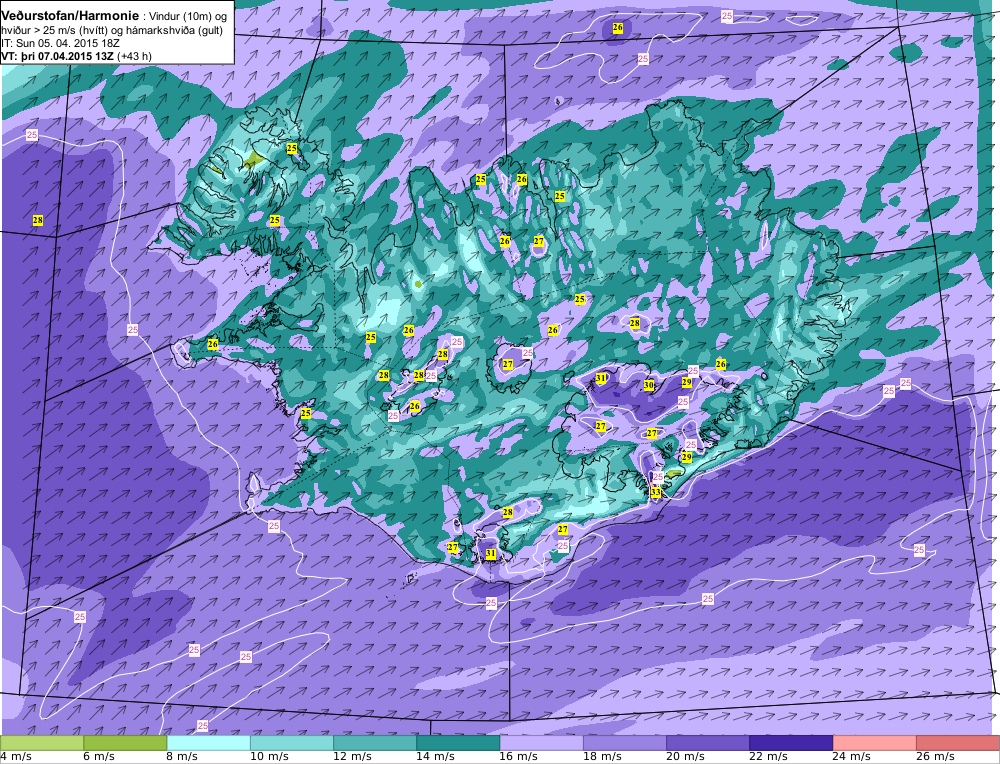Choose the red 26 m/s legend swatch
The width and height of the screenshot is (1000, 764).
(x=957, y=742)
